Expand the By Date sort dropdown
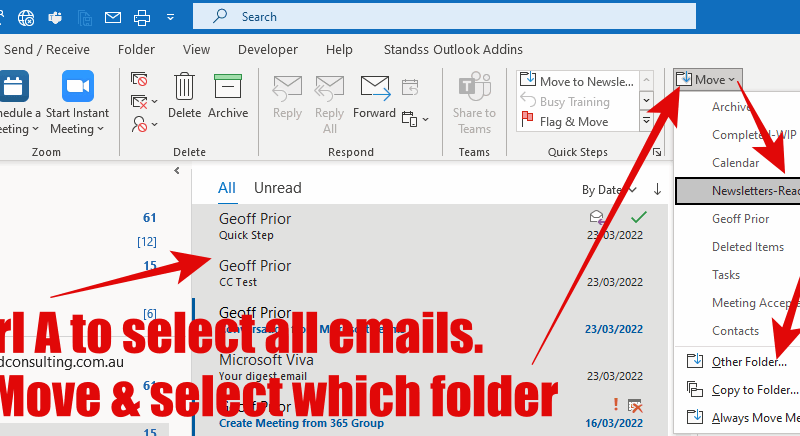 pyautogui.click(x=609, y=189)
